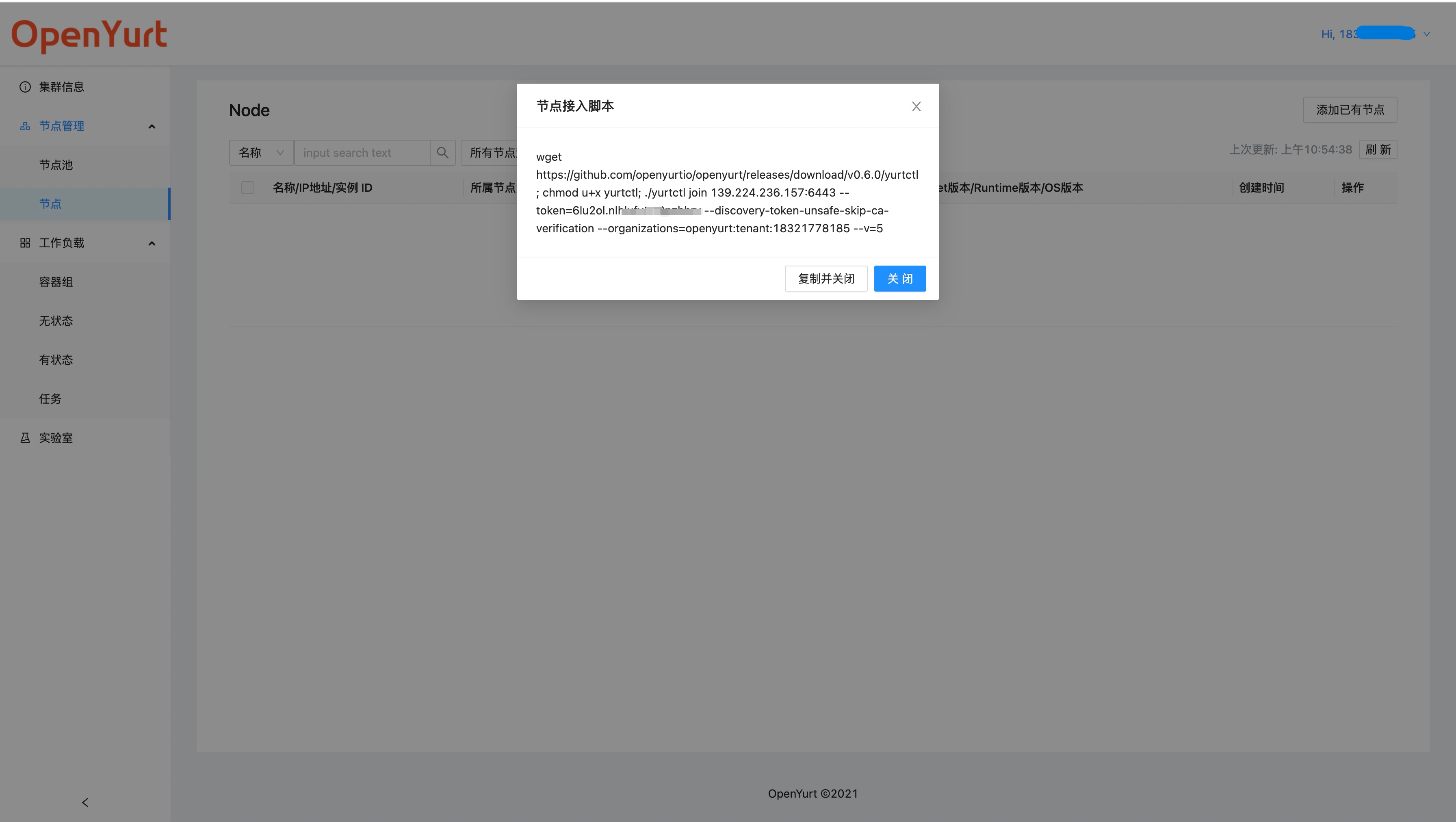Collapse the 节点管理 menu chevron

click(152, 126)
